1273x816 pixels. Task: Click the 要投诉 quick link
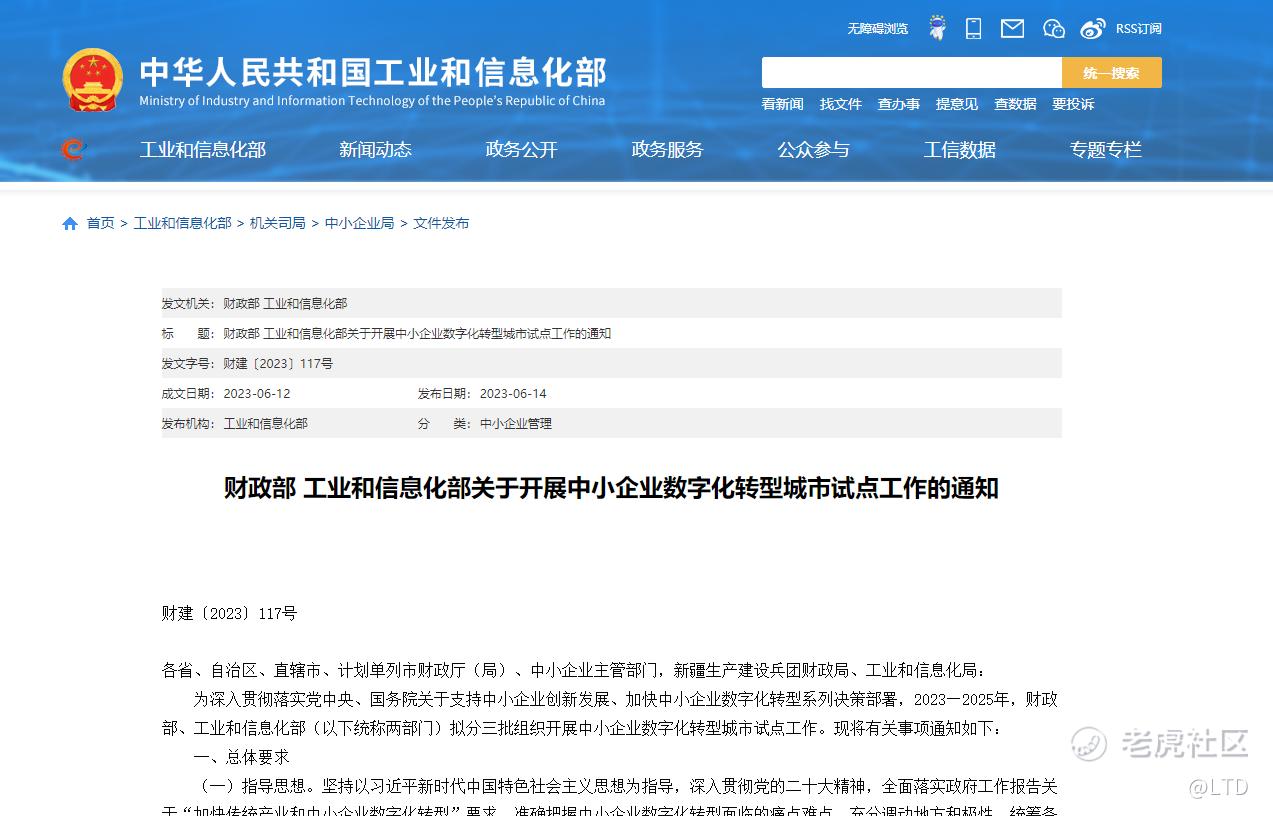[x=1073, y=104]
